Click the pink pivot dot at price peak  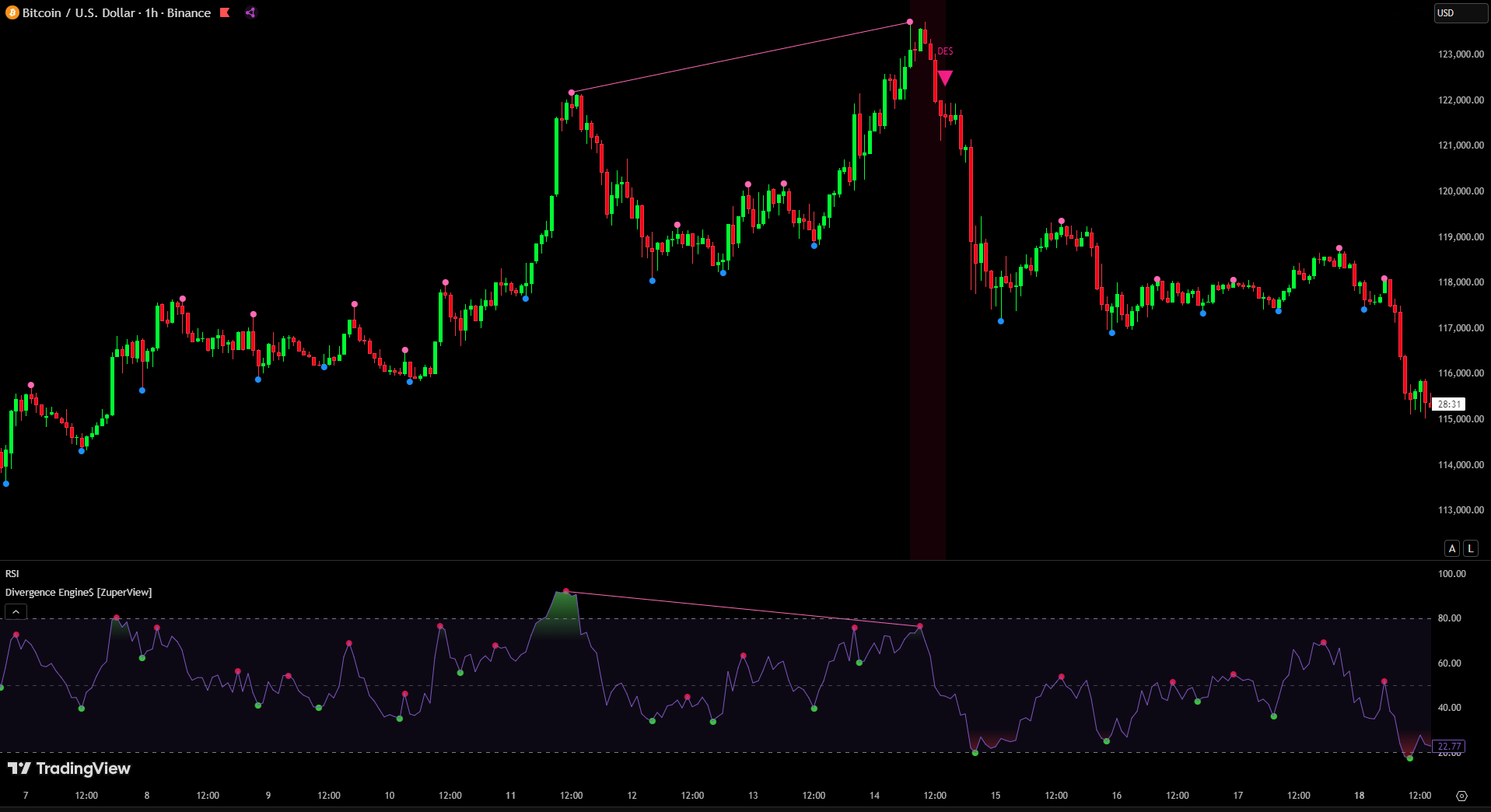910,22
